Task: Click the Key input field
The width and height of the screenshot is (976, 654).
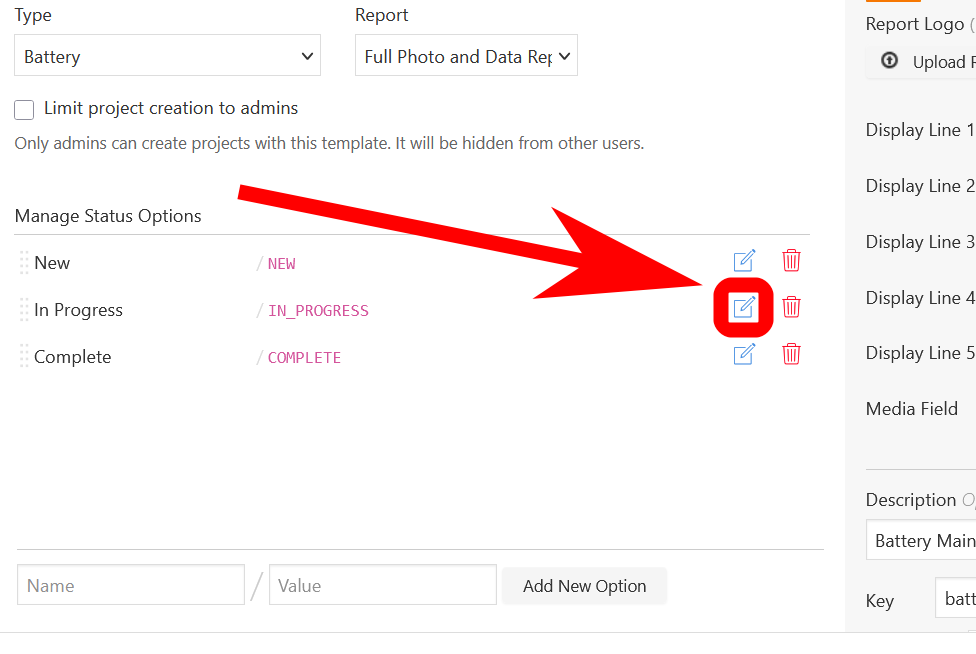Action: (x=955, y=598)
